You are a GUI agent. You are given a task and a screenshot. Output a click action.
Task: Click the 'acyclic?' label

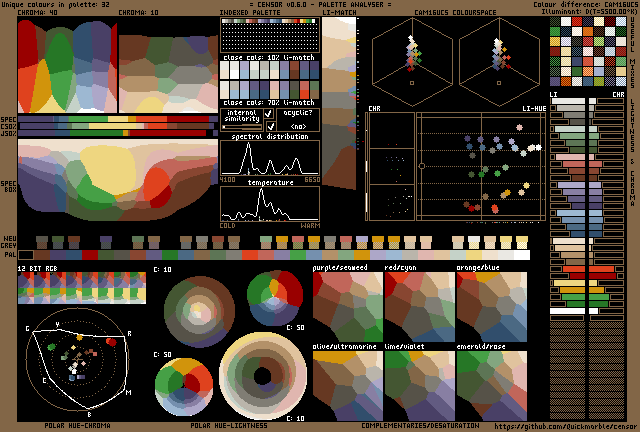(298, 113)
